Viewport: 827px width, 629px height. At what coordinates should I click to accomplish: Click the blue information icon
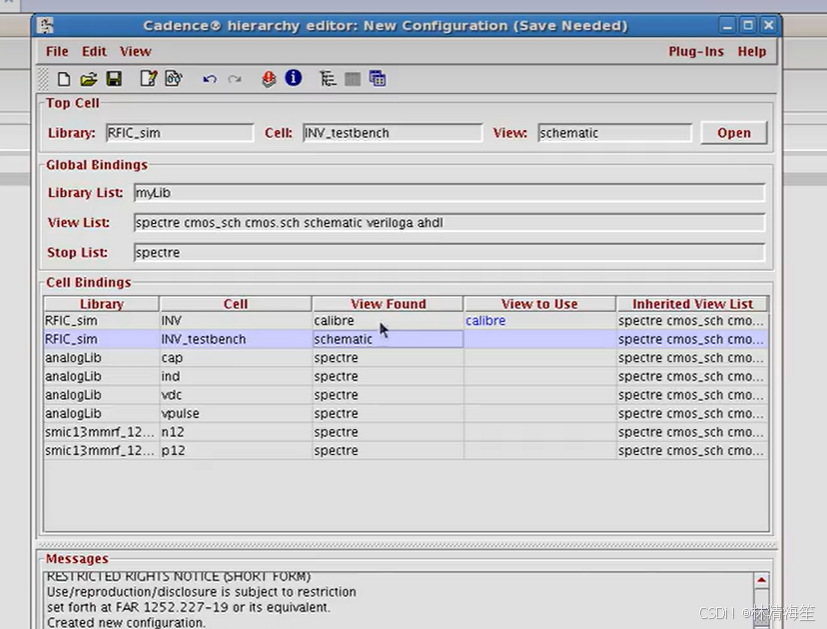(293, 78)
